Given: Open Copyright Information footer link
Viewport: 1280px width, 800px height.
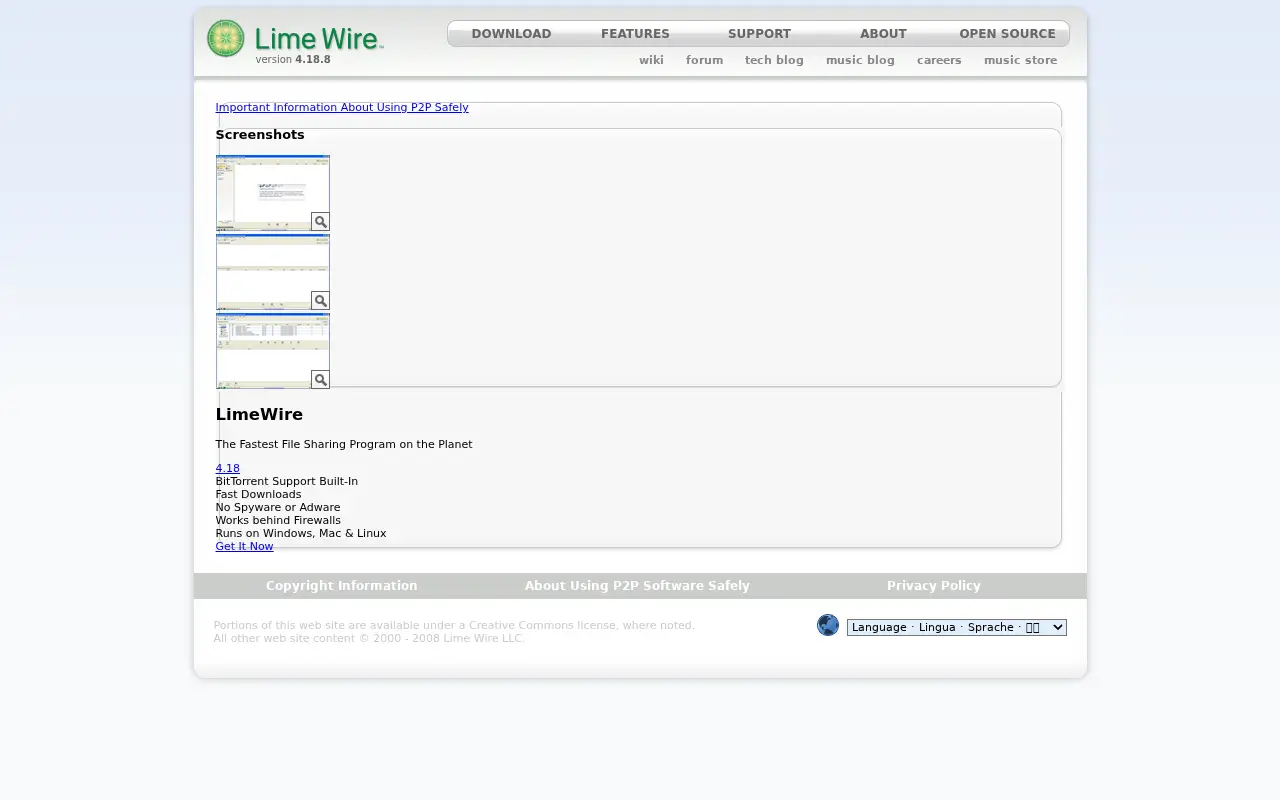Looking at the screenshot, I should pyautogui.click(x=342, y=586).
